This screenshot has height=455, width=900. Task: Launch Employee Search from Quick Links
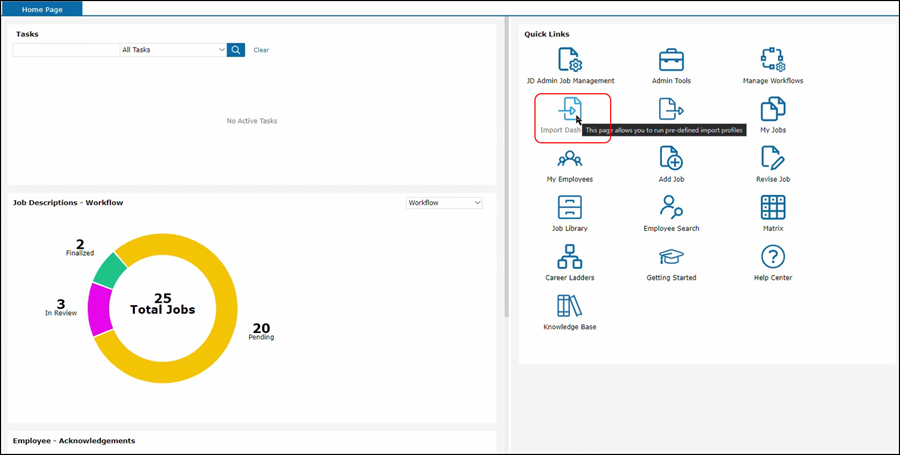[670, 207]
